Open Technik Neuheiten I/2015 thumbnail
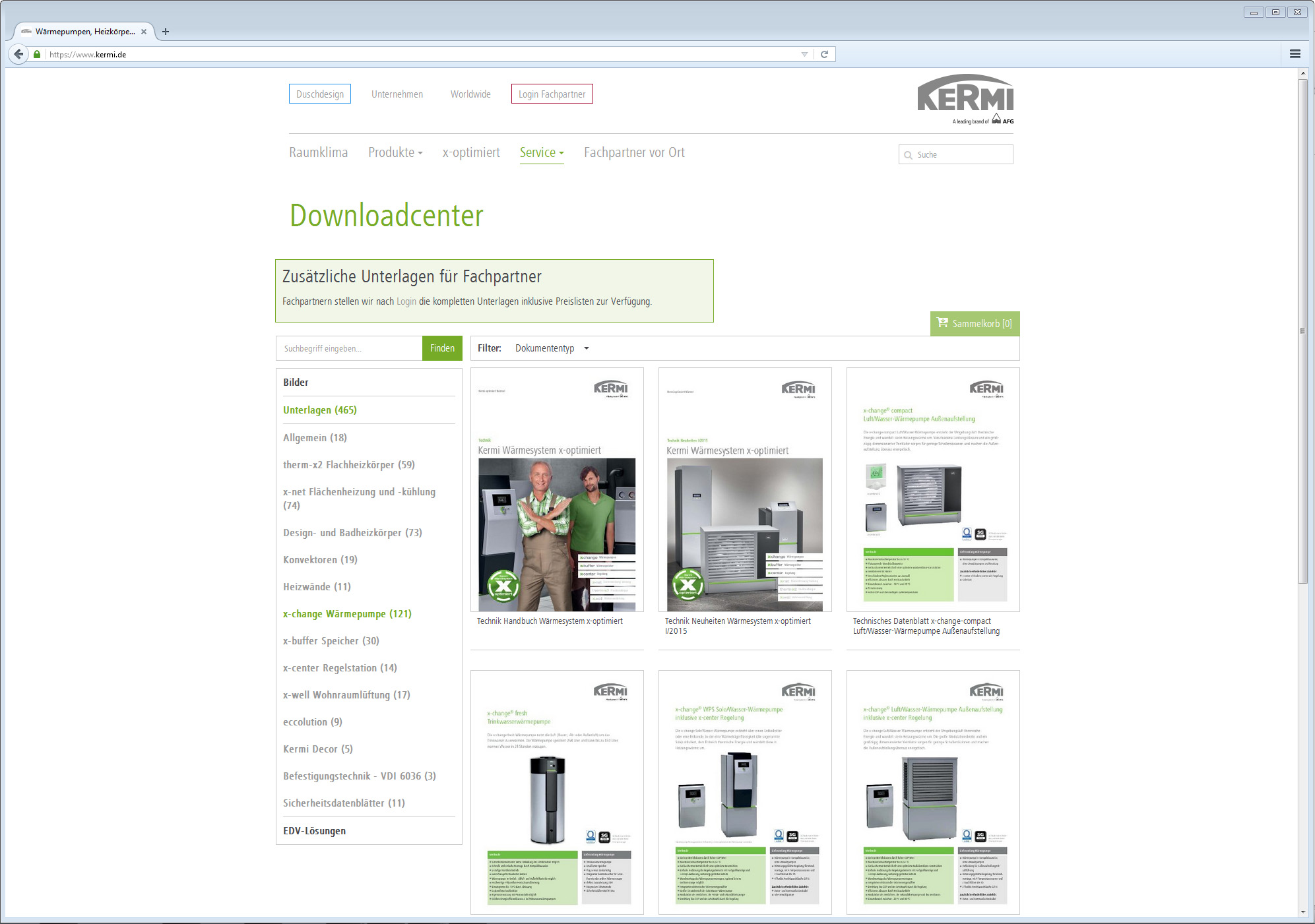 point(745,489)
